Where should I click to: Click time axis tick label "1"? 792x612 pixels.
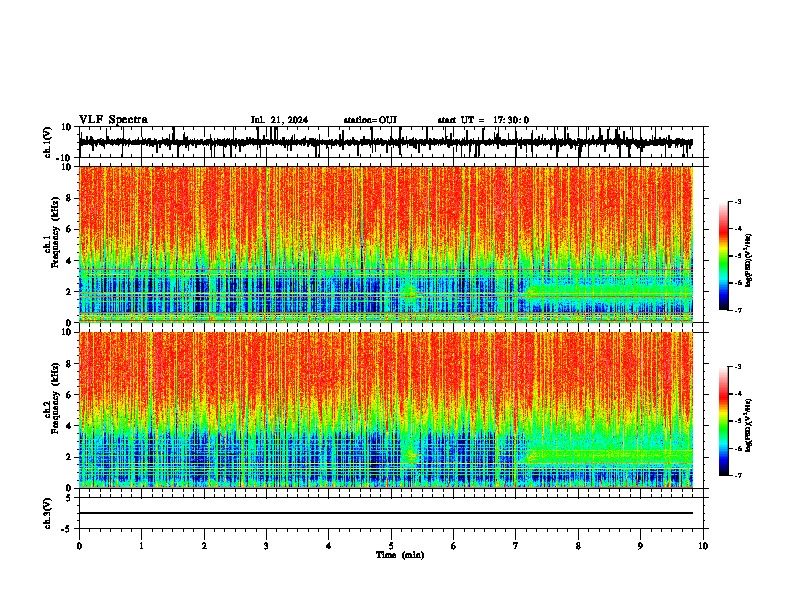pyautogui.click(x=141, y=546)
